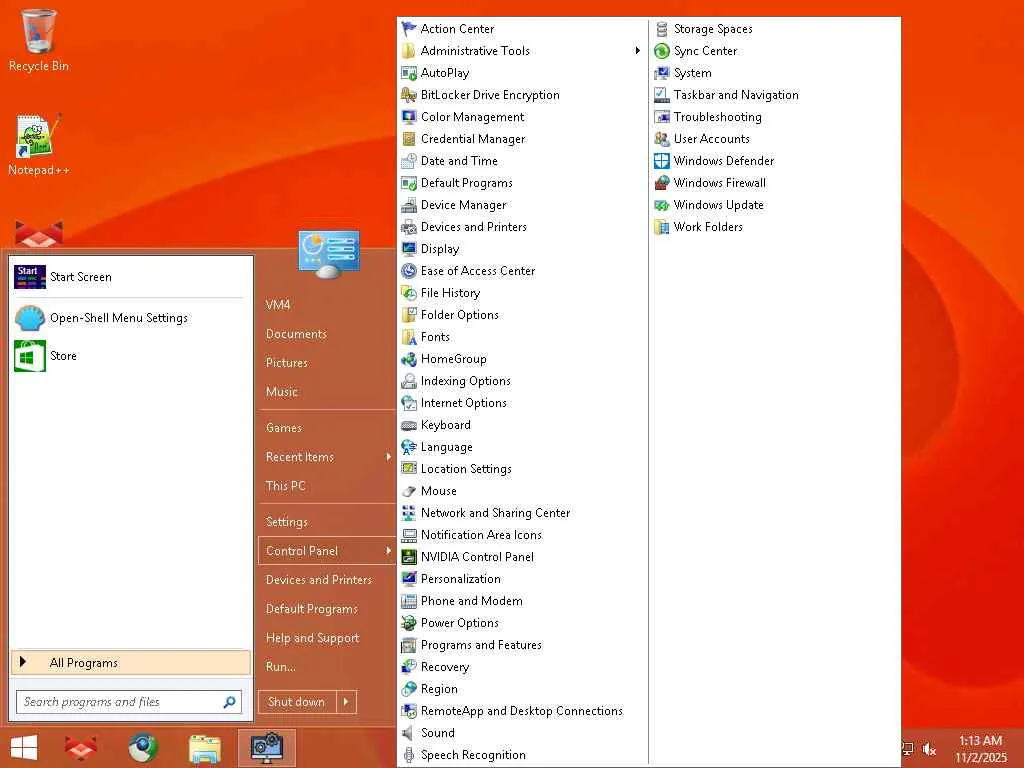Open Device Manager icon

click(x=409, y=205)
